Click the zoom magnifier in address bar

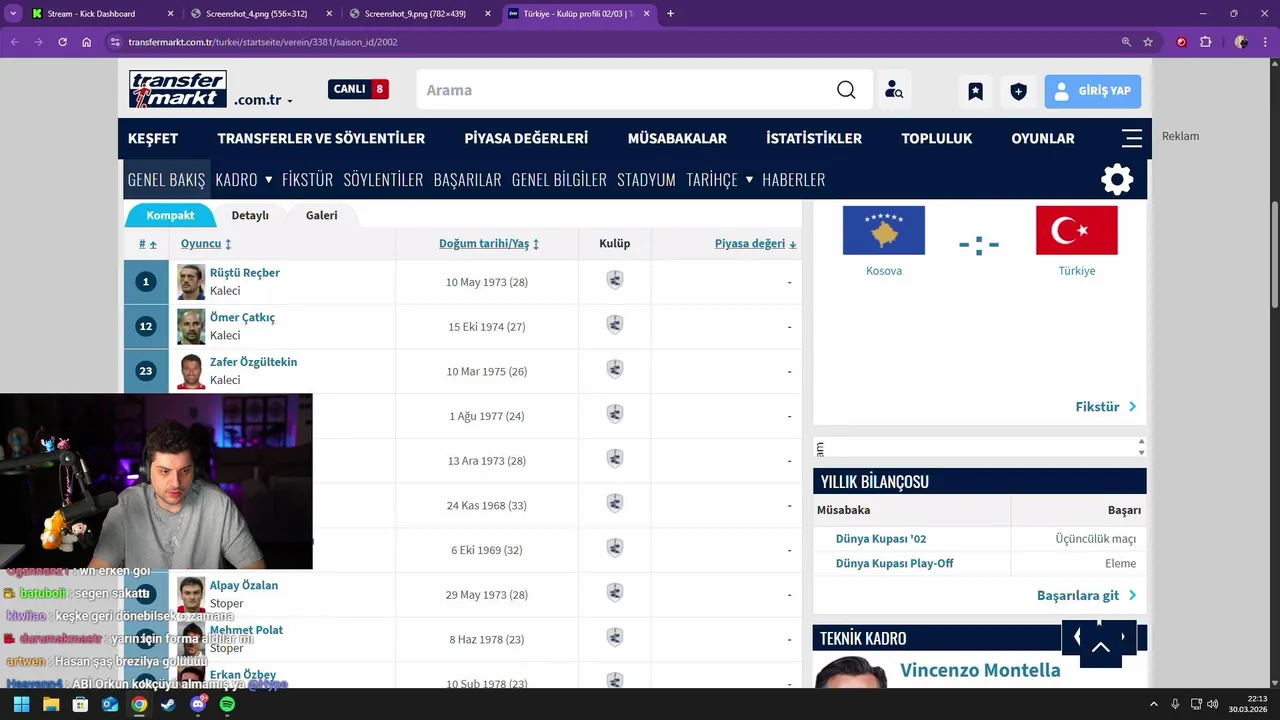pos(1126,42)
